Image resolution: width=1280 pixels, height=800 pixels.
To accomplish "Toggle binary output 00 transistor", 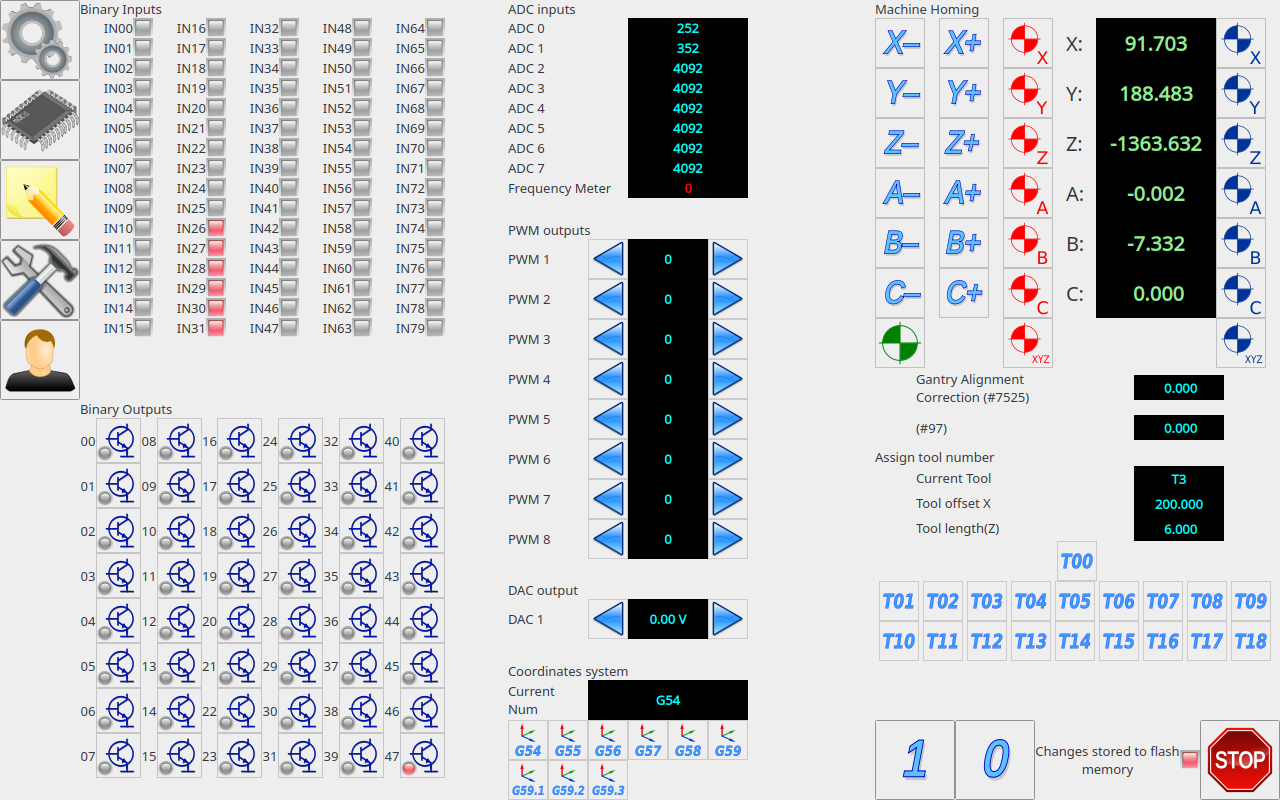I will pos(119,441).
